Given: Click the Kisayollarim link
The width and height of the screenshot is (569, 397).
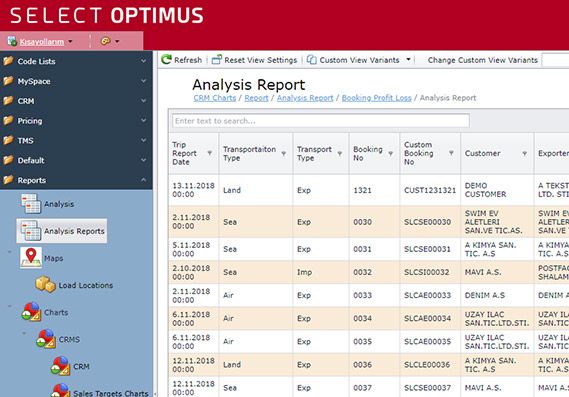Looking at the screenshot, I should point(42,42).
